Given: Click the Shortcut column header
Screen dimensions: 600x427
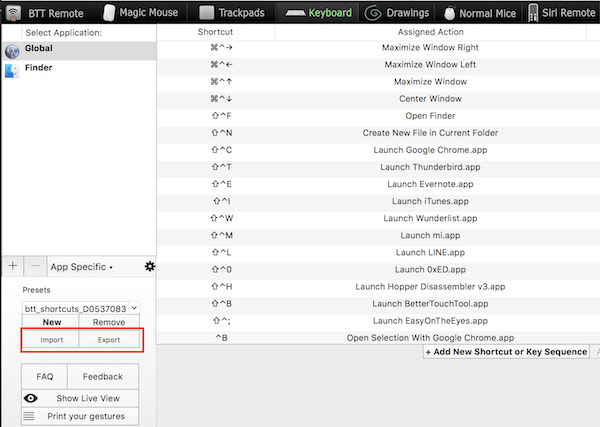Looking at the screenshot, I should click(215, 32).
